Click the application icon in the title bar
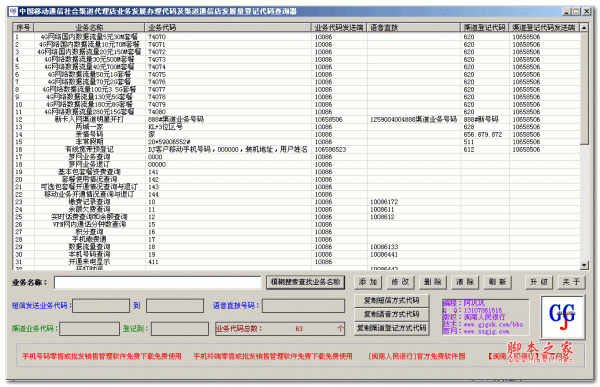 tap(13, 11)
